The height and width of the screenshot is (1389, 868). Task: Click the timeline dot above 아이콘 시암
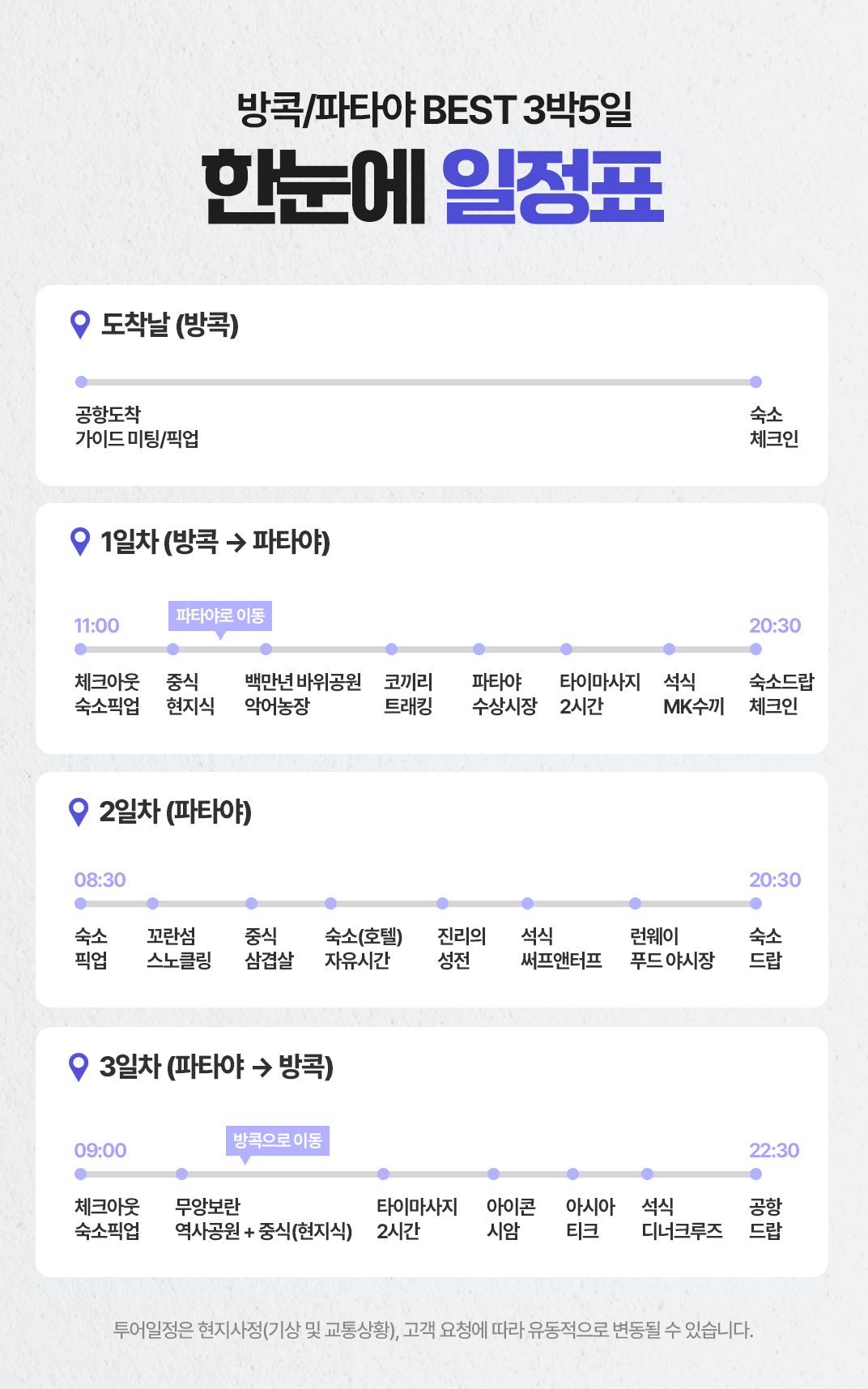coord(493,1174)
